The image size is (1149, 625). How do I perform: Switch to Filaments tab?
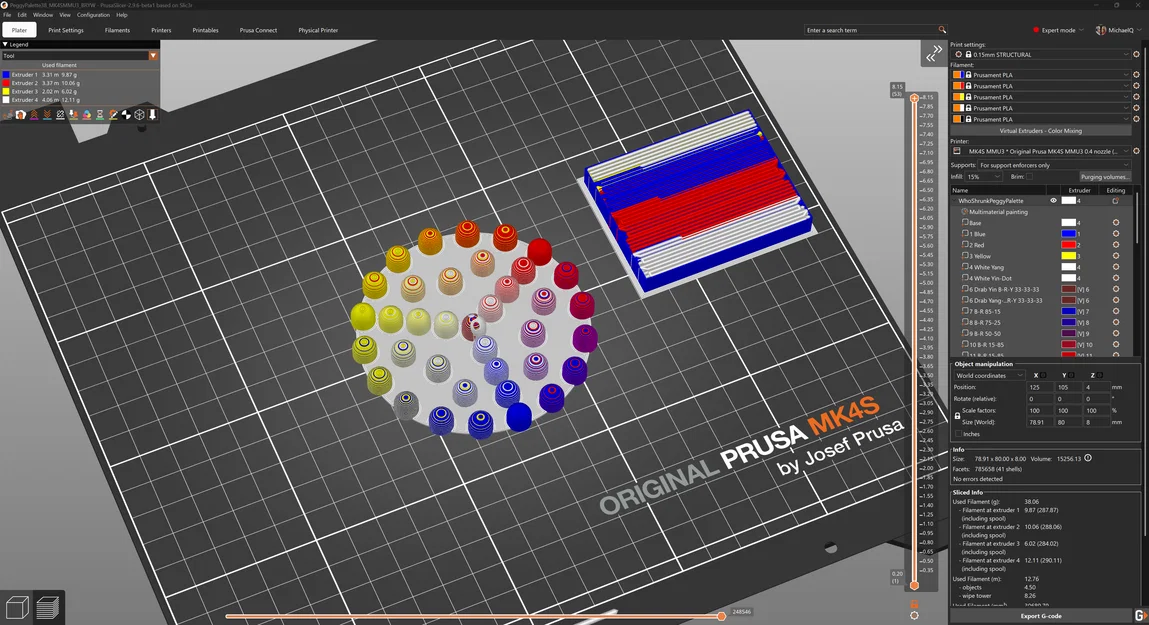tap(117, 30)
